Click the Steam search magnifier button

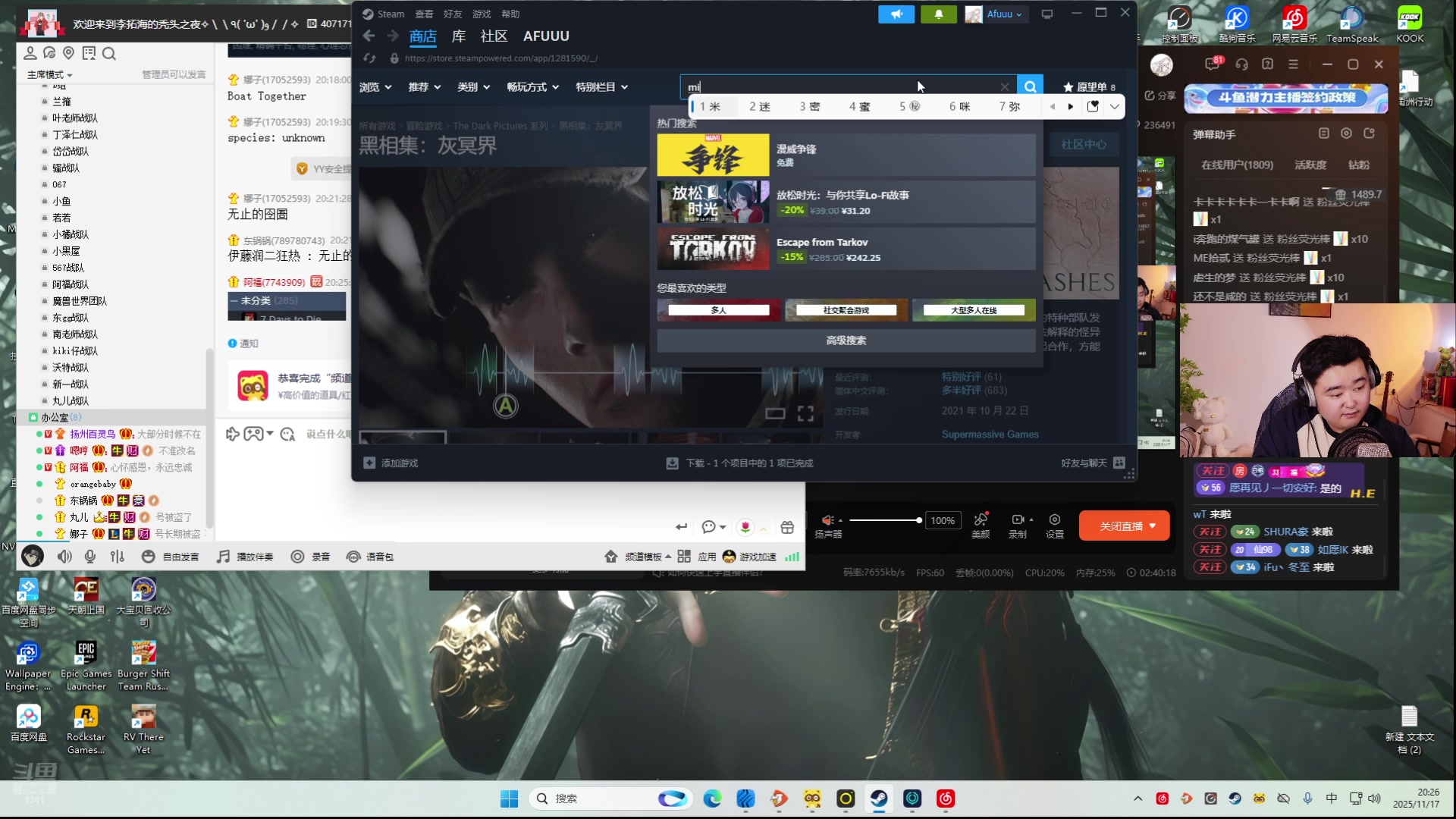[x=1030, y=86]
